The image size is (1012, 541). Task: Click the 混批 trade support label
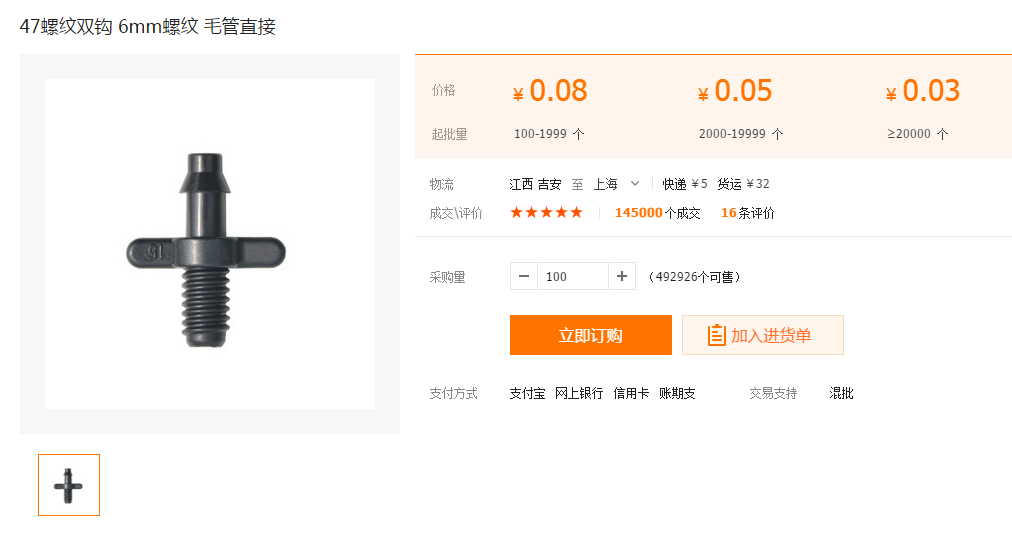coord(841,394)
